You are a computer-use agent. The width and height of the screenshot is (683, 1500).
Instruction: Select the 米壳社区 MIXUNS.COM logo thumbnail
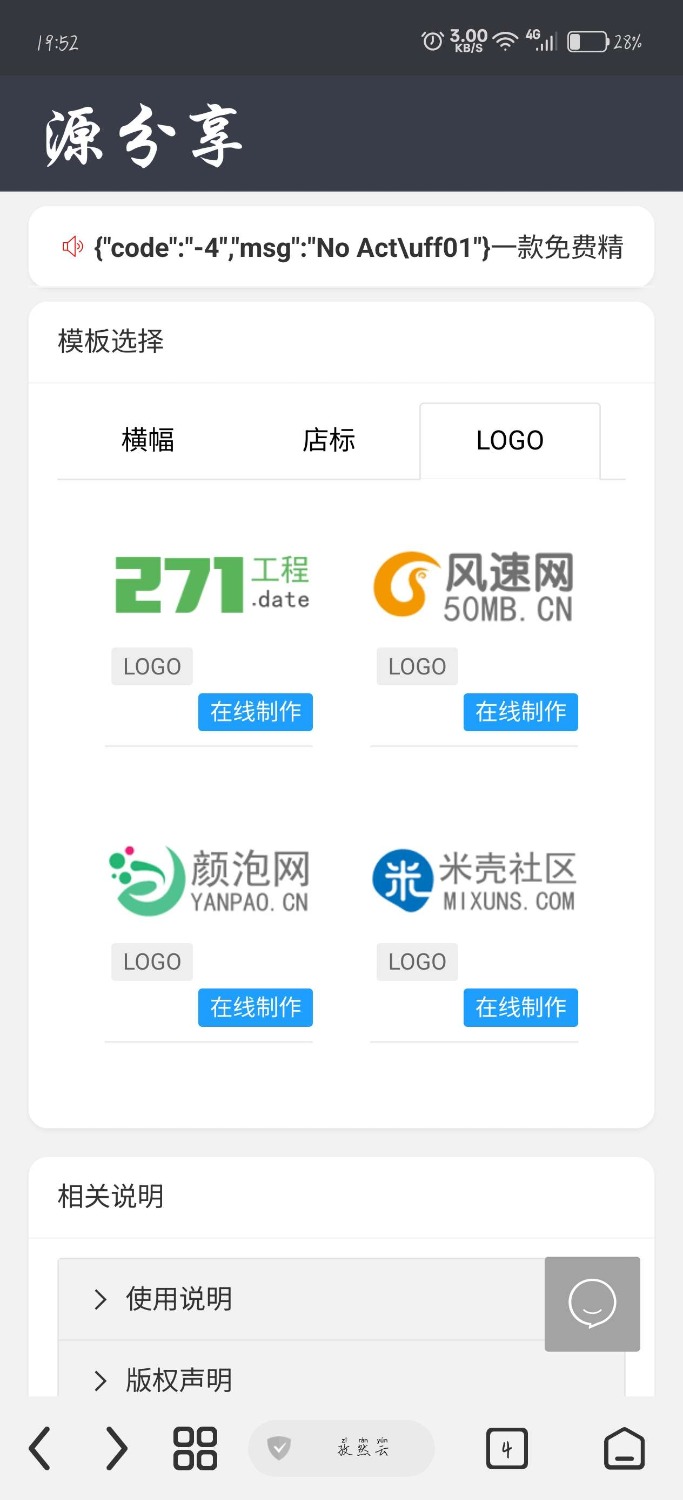[x=474, y=880]
